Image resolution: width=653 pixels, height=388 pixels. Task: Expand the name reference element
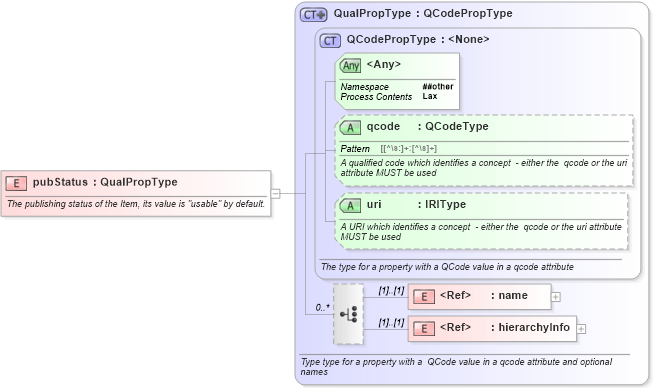click(556, 297)
